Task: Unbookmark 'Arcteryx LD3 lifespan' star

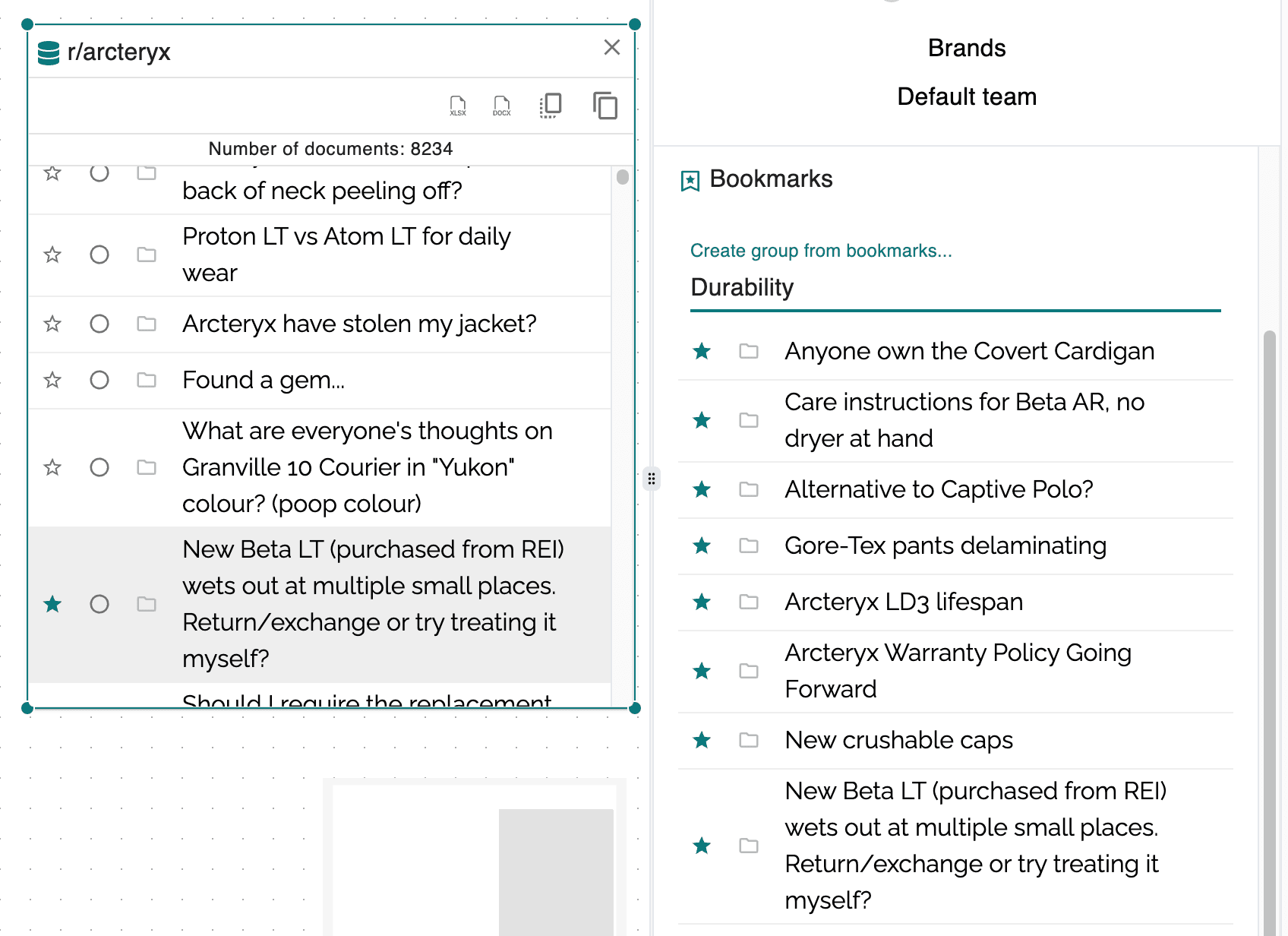Action: click(x=702, y=602)
